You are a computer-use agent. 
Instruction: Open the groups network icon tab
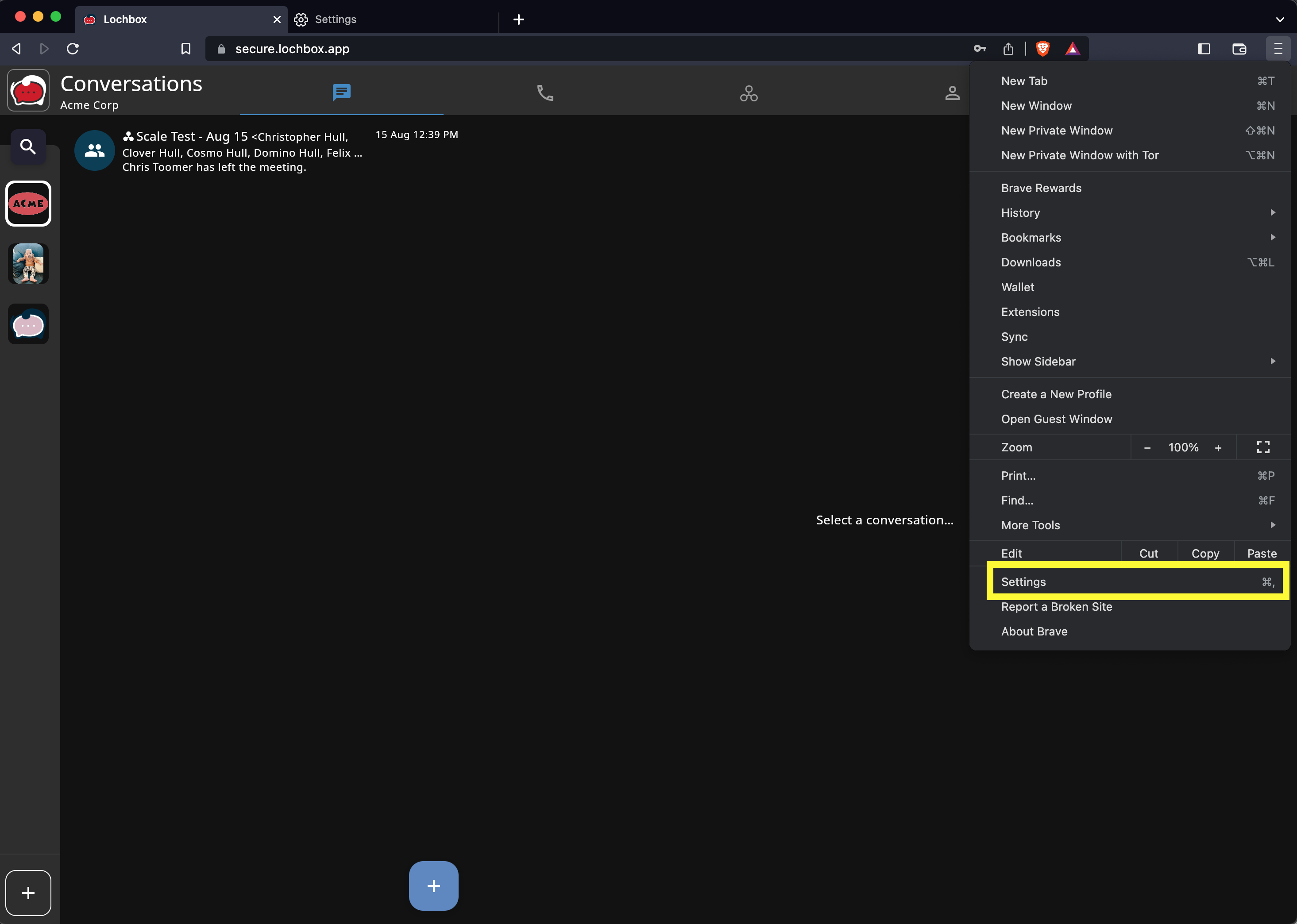tap(749, 93)
